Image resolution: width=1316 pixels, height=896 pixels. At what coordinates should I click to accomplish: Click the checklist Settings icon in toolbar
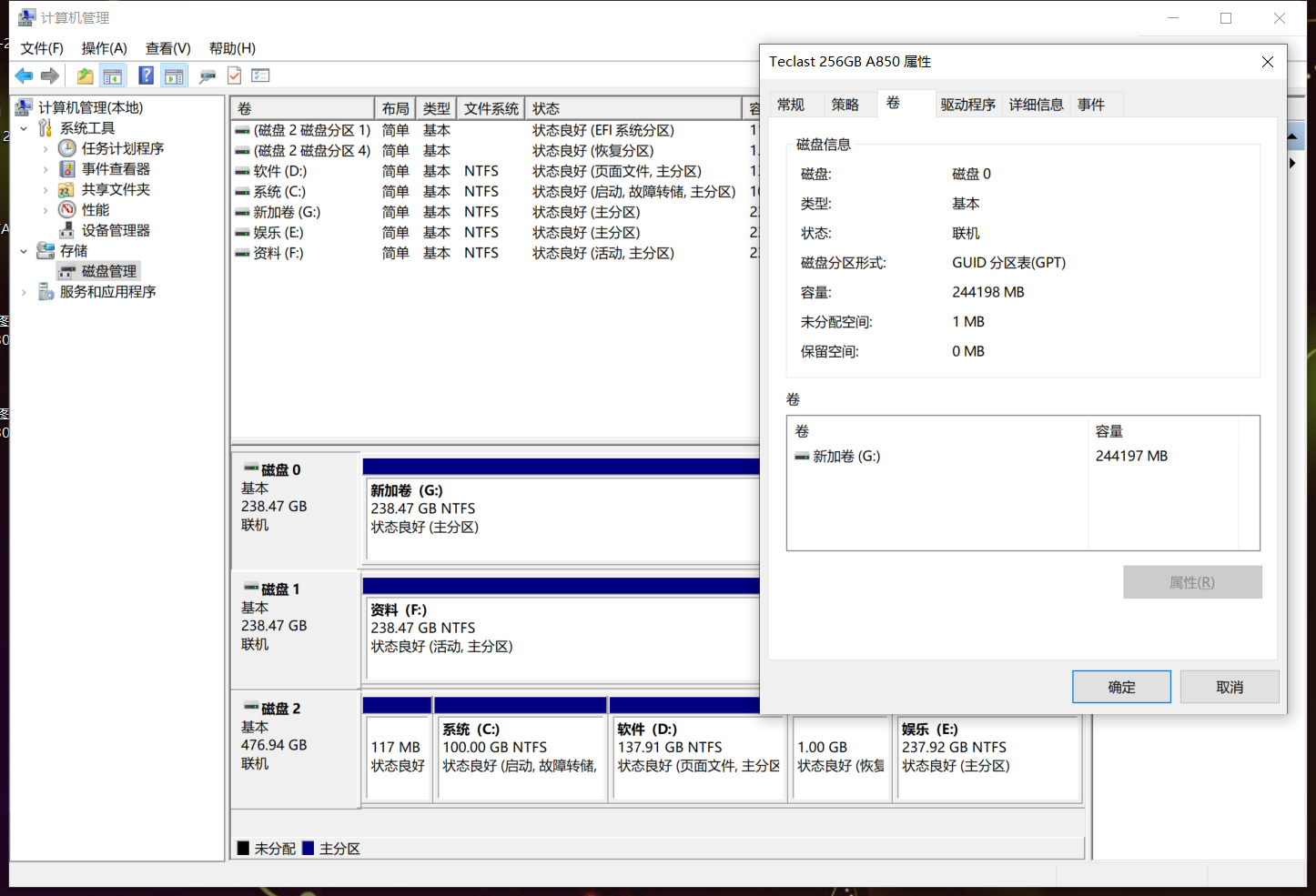(x=260, y=76)
